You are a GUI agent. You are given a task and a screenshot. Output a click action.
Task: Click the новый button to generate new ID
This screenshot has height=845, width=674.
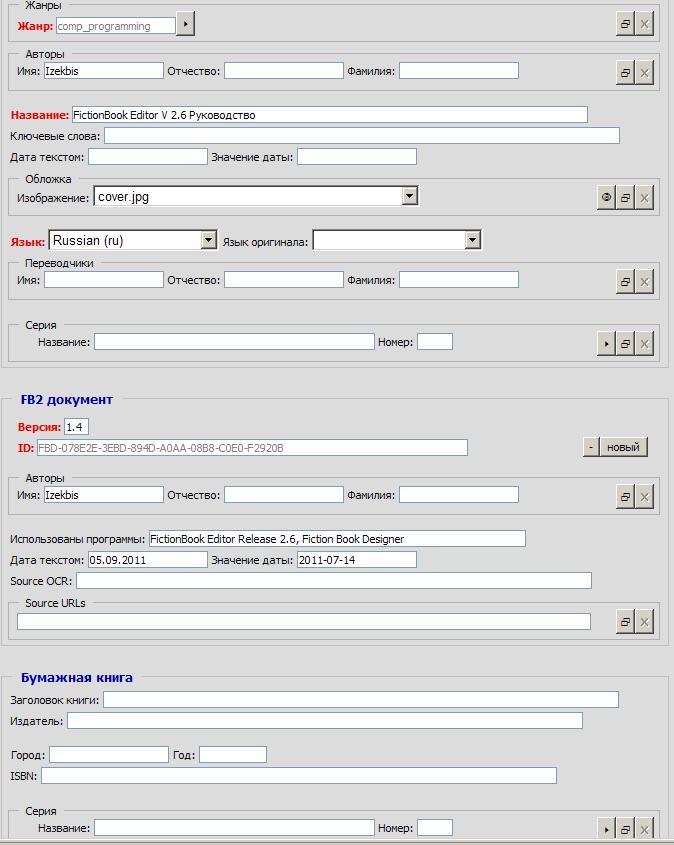(623, 447)
